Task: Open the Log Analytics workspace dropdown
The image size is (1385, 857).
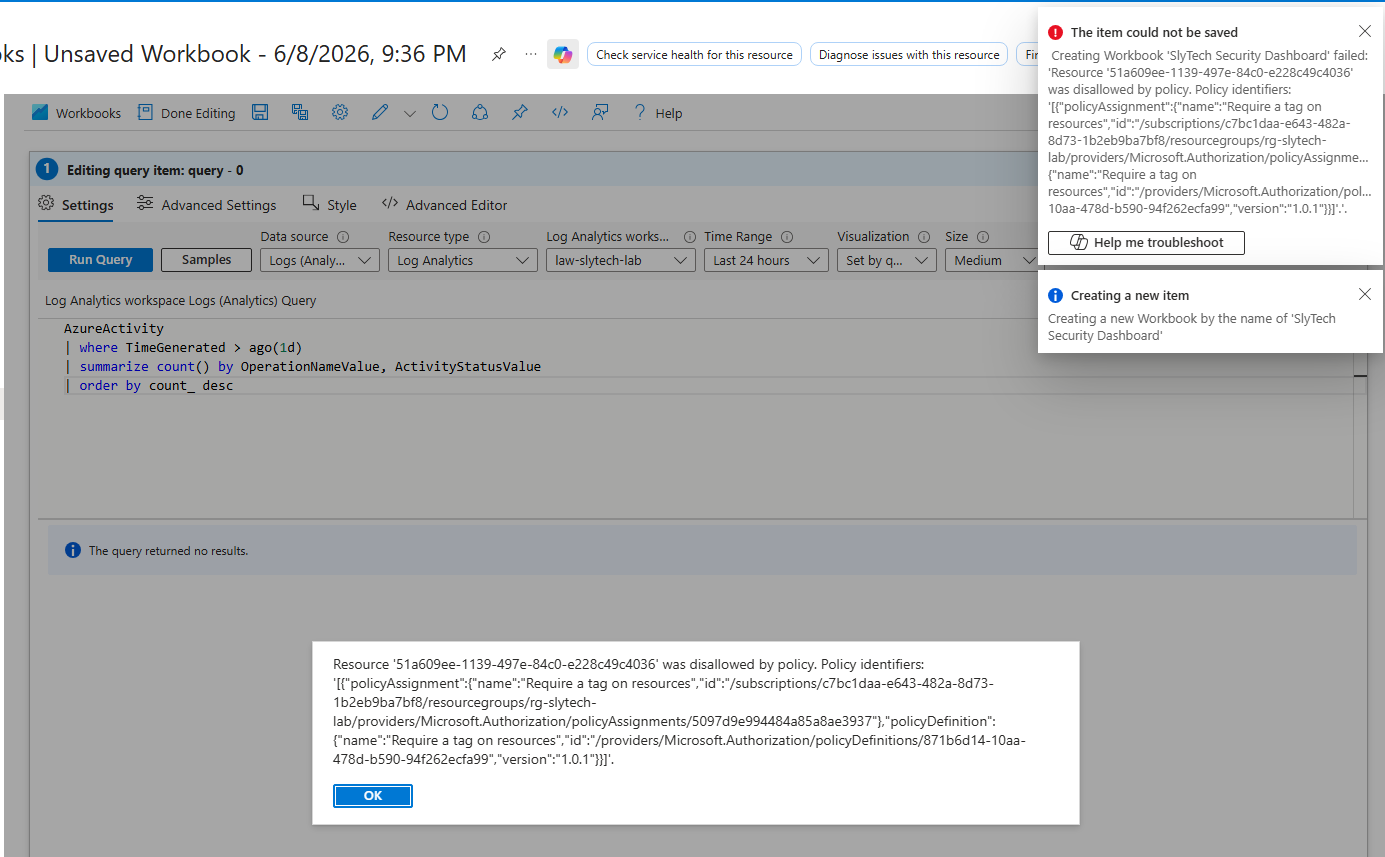Action: coord(621,260)
